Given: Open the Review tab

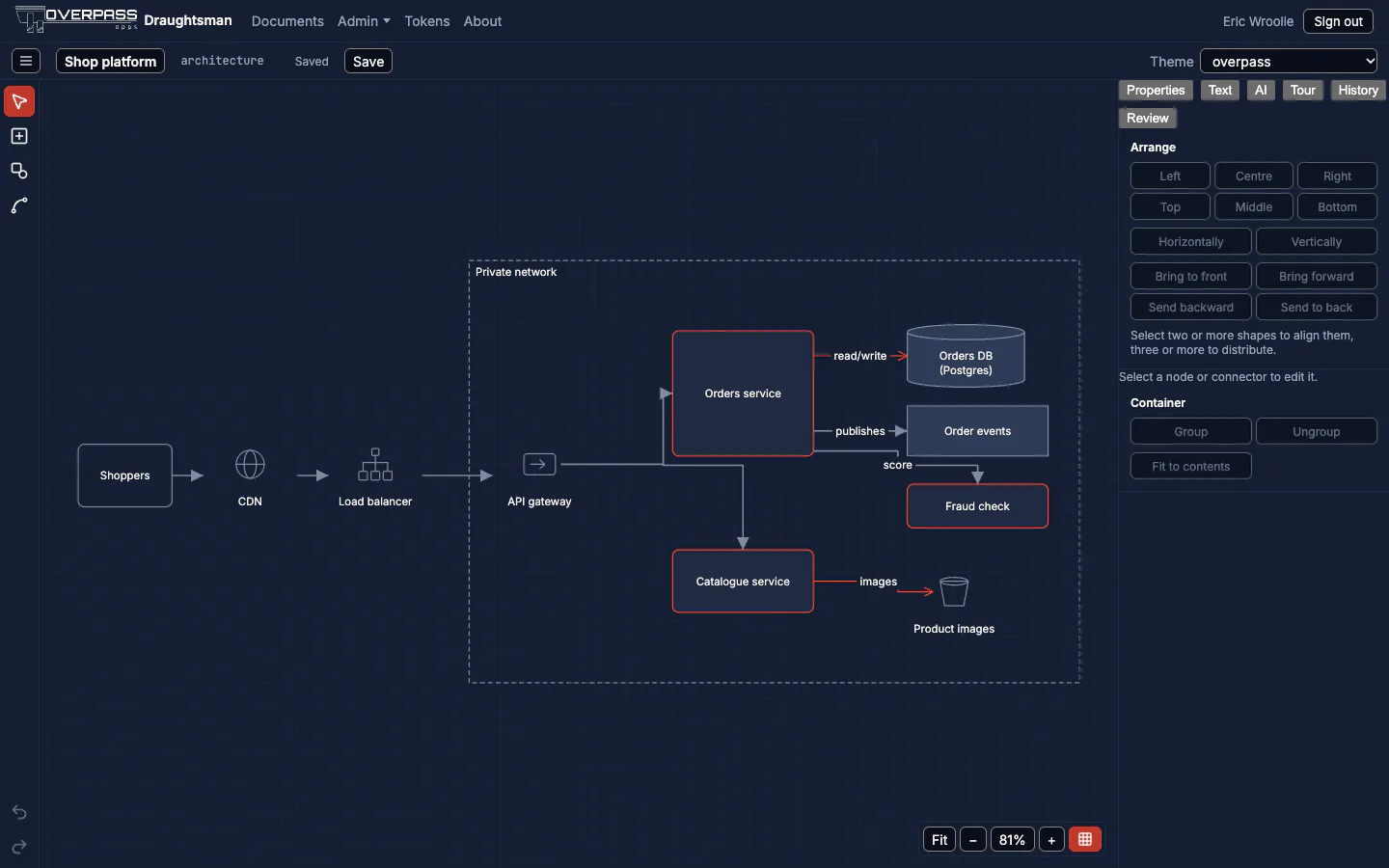Looking at the screenshot, I should click(1148, 119).
